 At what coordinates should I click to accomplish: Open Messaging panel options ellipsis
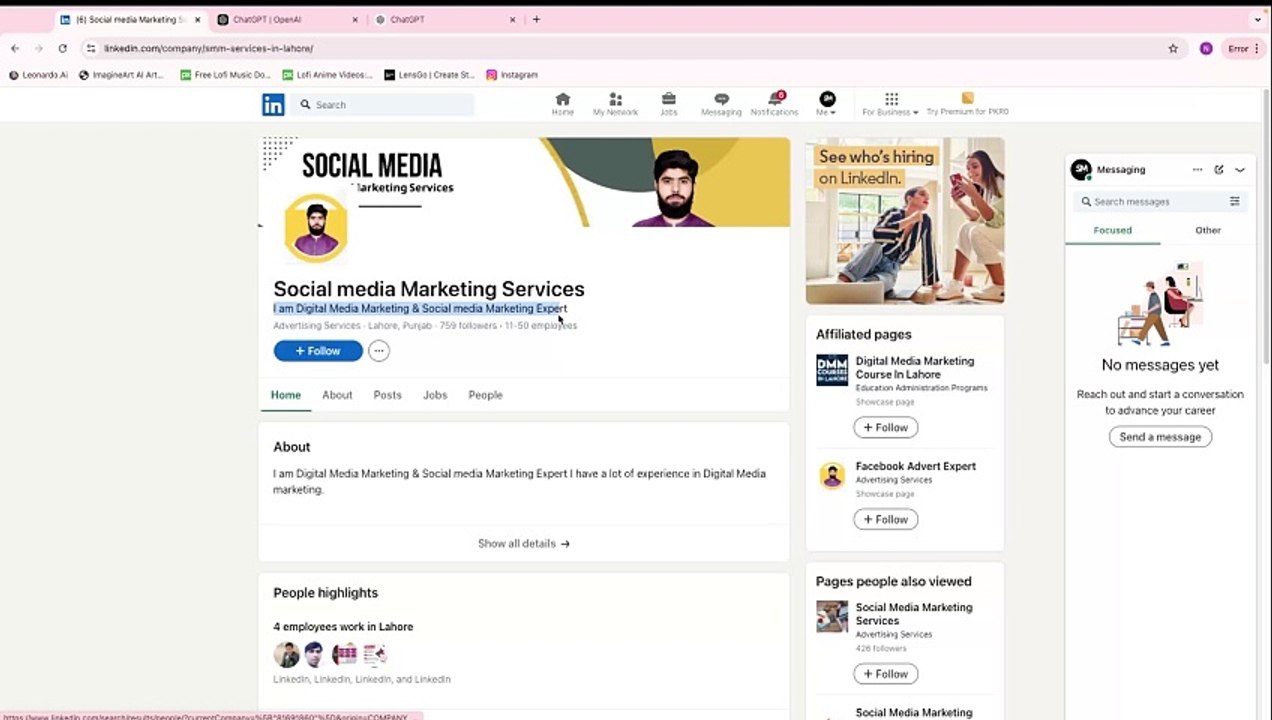tap(1197, 170)
